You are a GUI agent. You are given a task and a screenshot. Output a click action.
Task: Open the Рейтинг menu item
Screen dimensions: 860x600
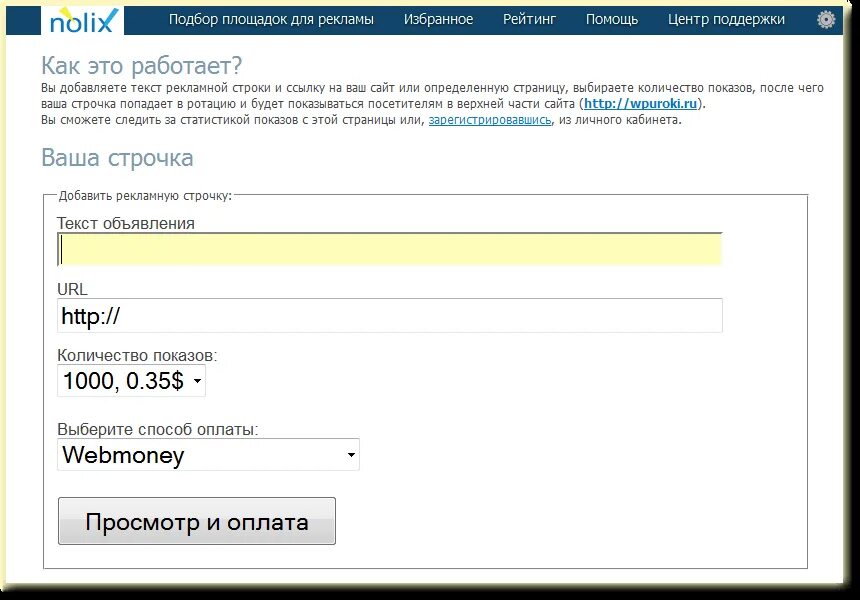529,20
